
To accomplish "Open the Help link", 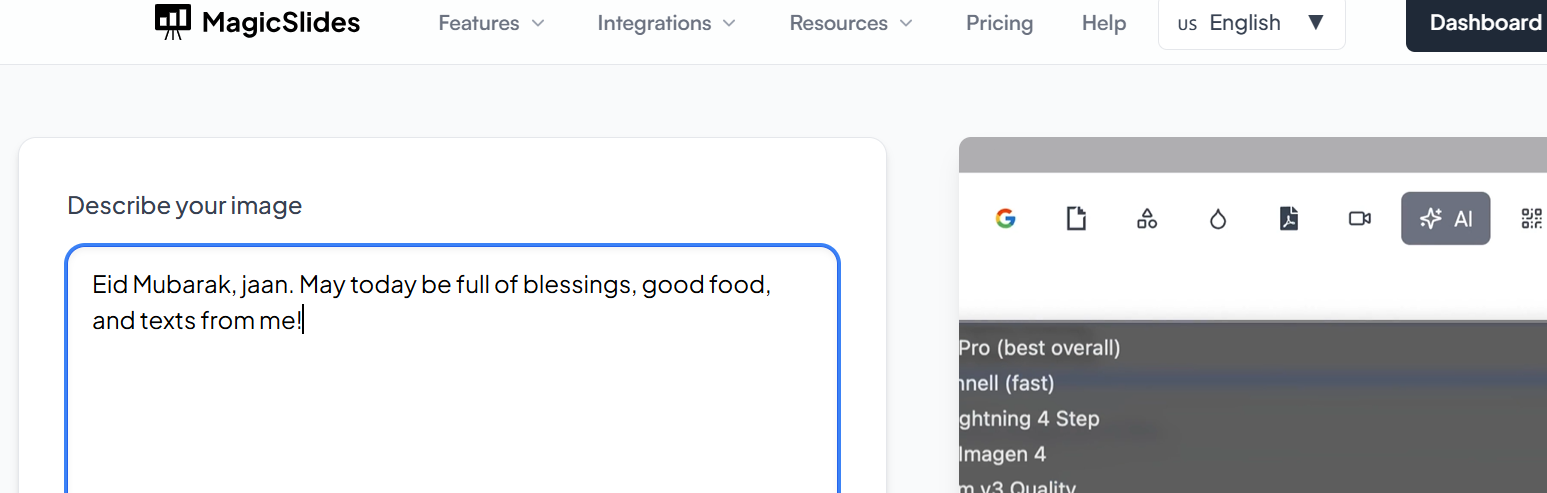I will pyautogui.click(x=1104, y=23).
